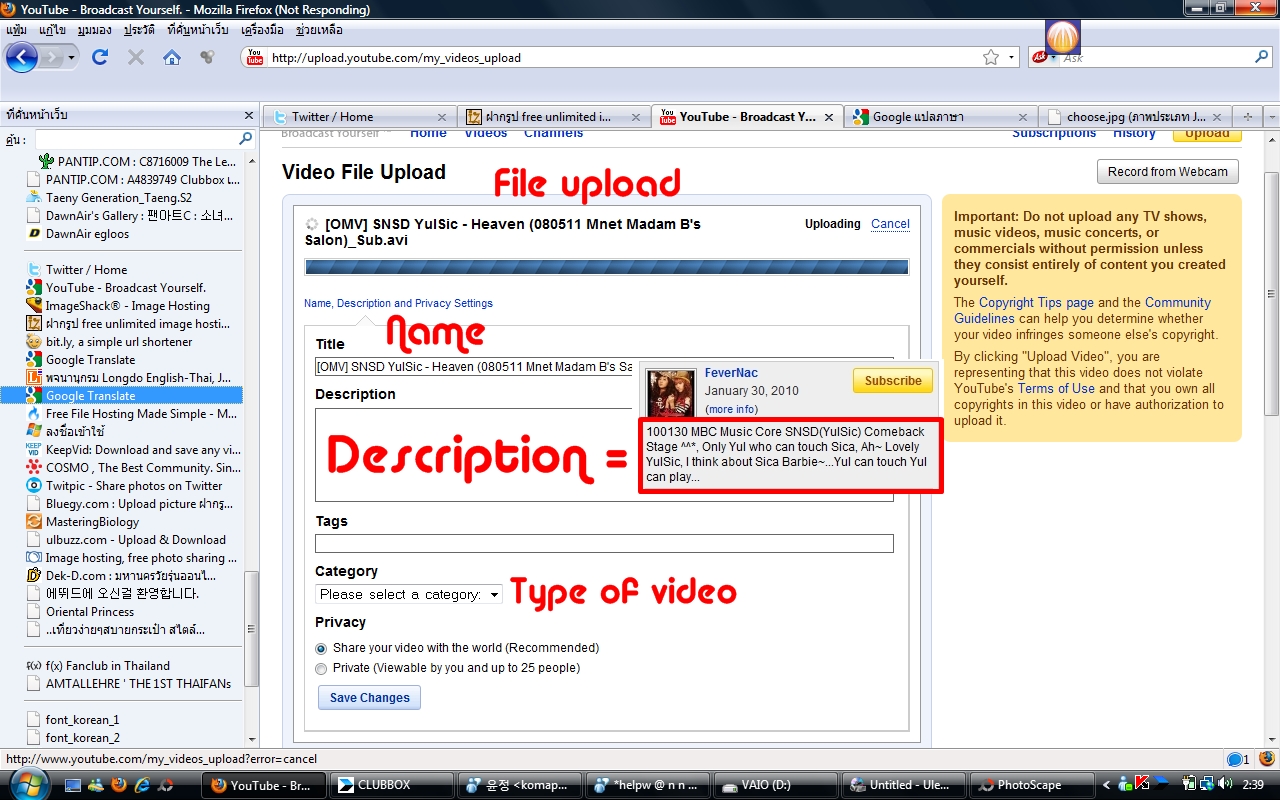Image resolution: width=1280 pixels, height=800 pixels.
Task: Click the Forward navigation arrow
Action: 51,57
